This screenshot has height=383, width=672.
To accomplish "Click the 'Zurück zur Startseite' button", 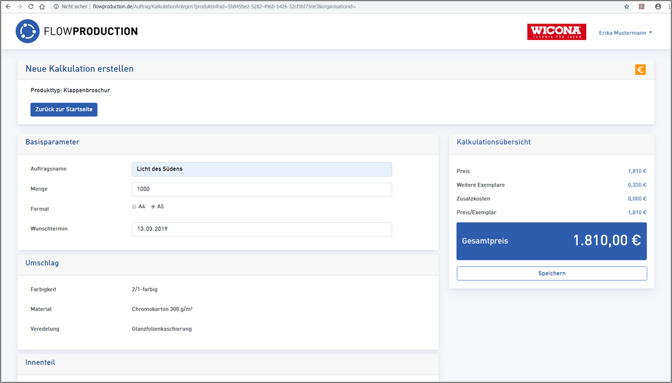I will point(64,109).
